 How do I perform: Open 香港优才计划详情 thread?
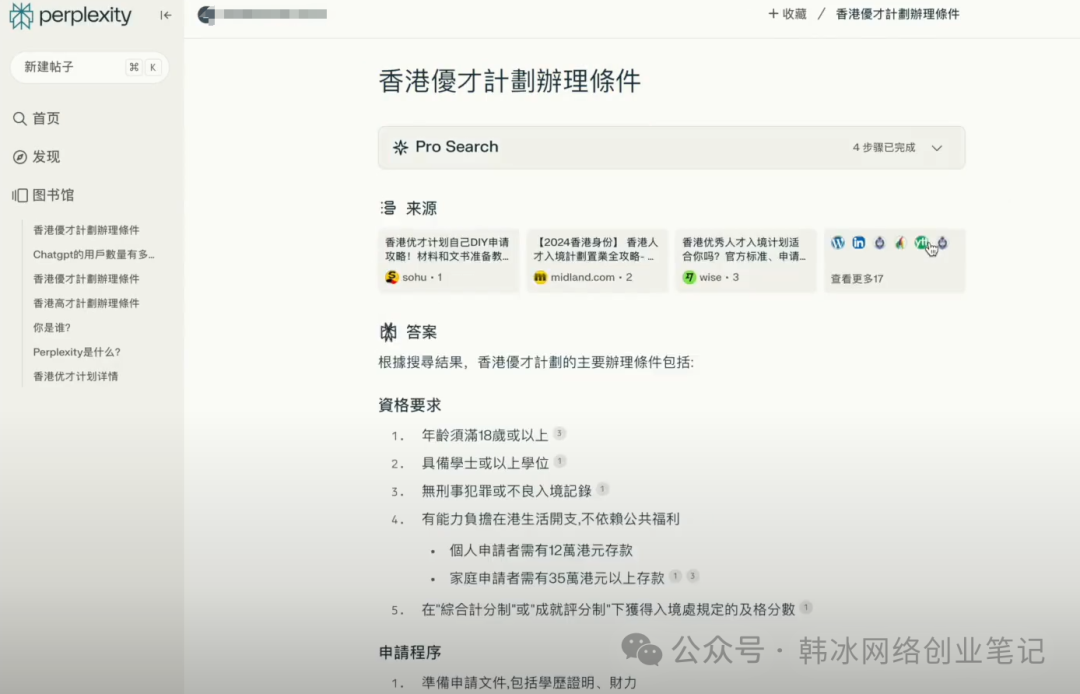pyautogui.click(x=76, y=377)
